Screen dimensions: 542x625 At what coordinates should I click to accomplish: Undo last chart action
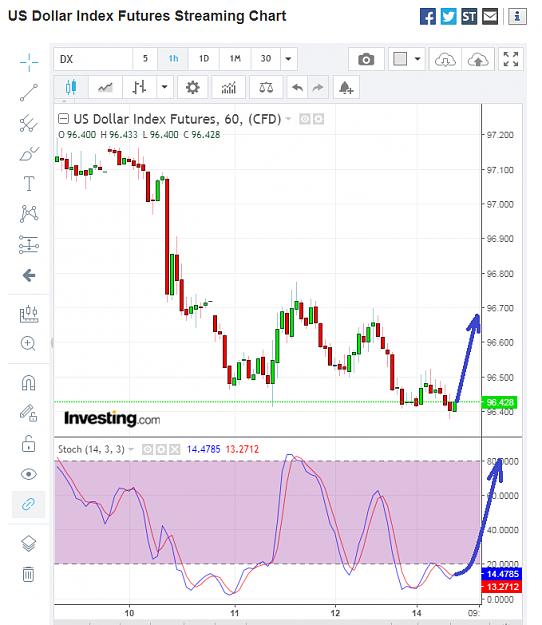coord(297,87)
